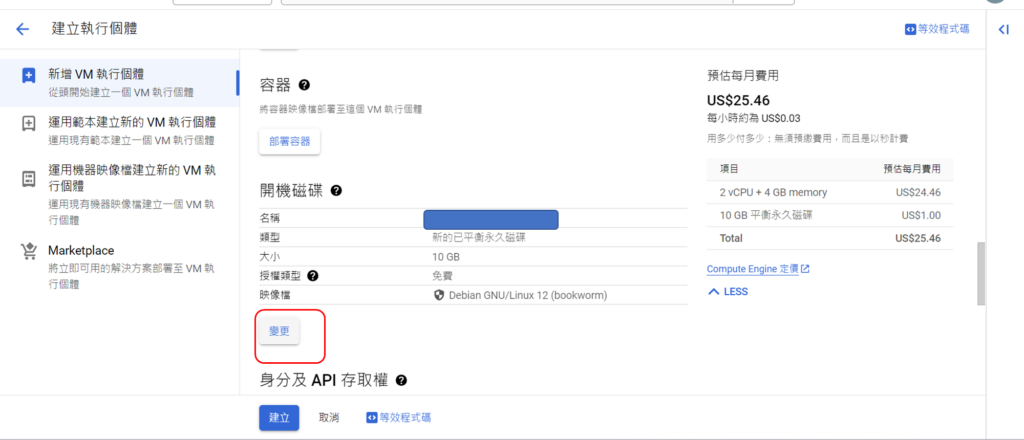Collapse the right side panel using the arrow icon
This screenshot has width=1024, height=440.
[x=1003, y=30]
